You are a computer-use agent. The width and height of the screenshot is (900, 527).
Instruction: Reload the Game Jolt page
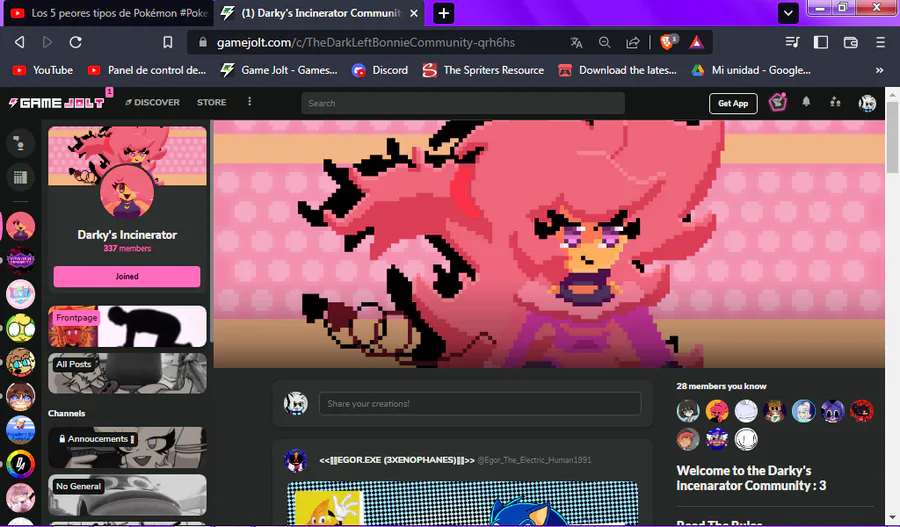click(75, 42)
